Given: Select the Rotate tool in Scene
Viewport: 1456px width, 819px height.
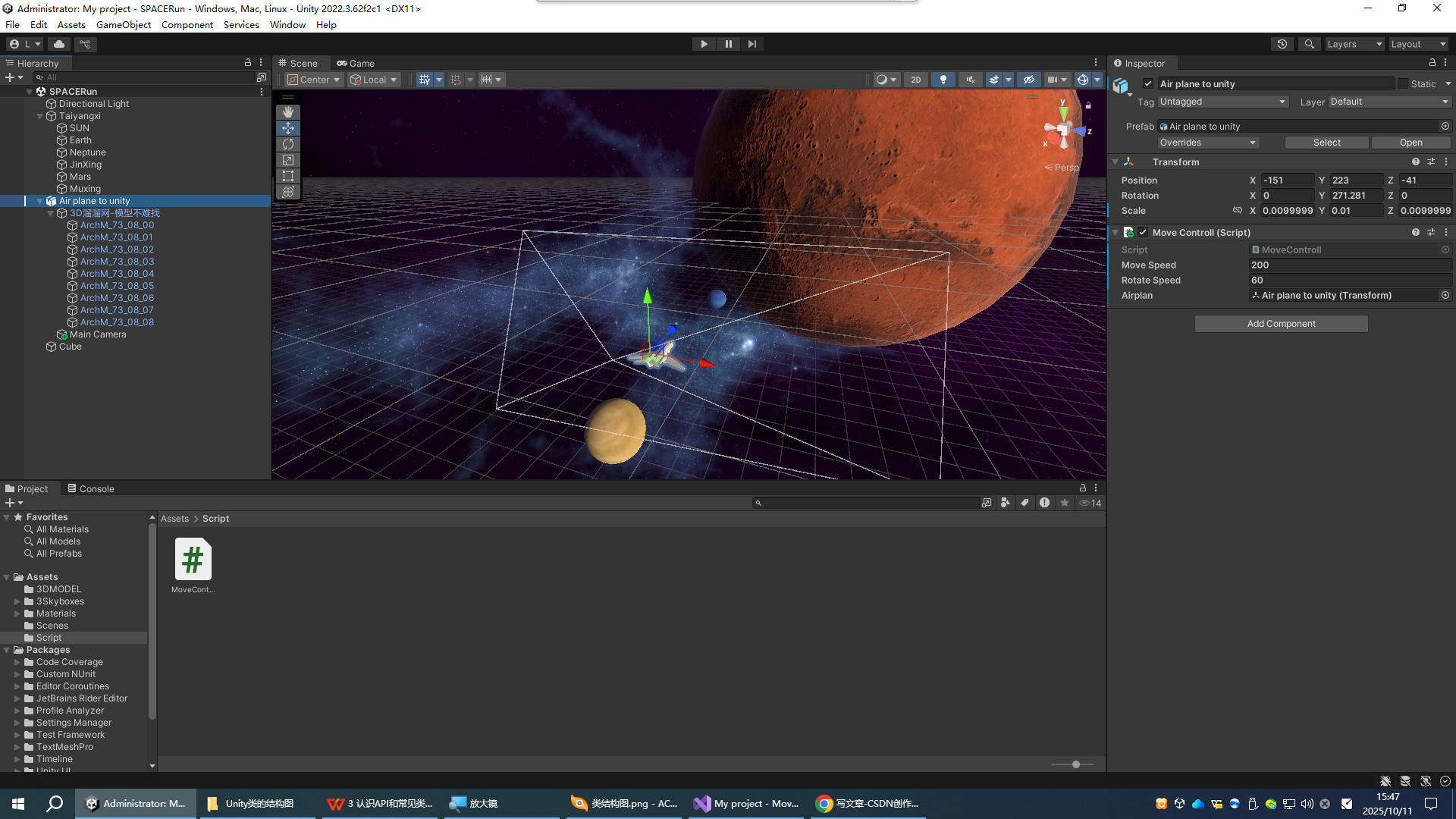Looking at the screenshot, I should click(288, 144).
